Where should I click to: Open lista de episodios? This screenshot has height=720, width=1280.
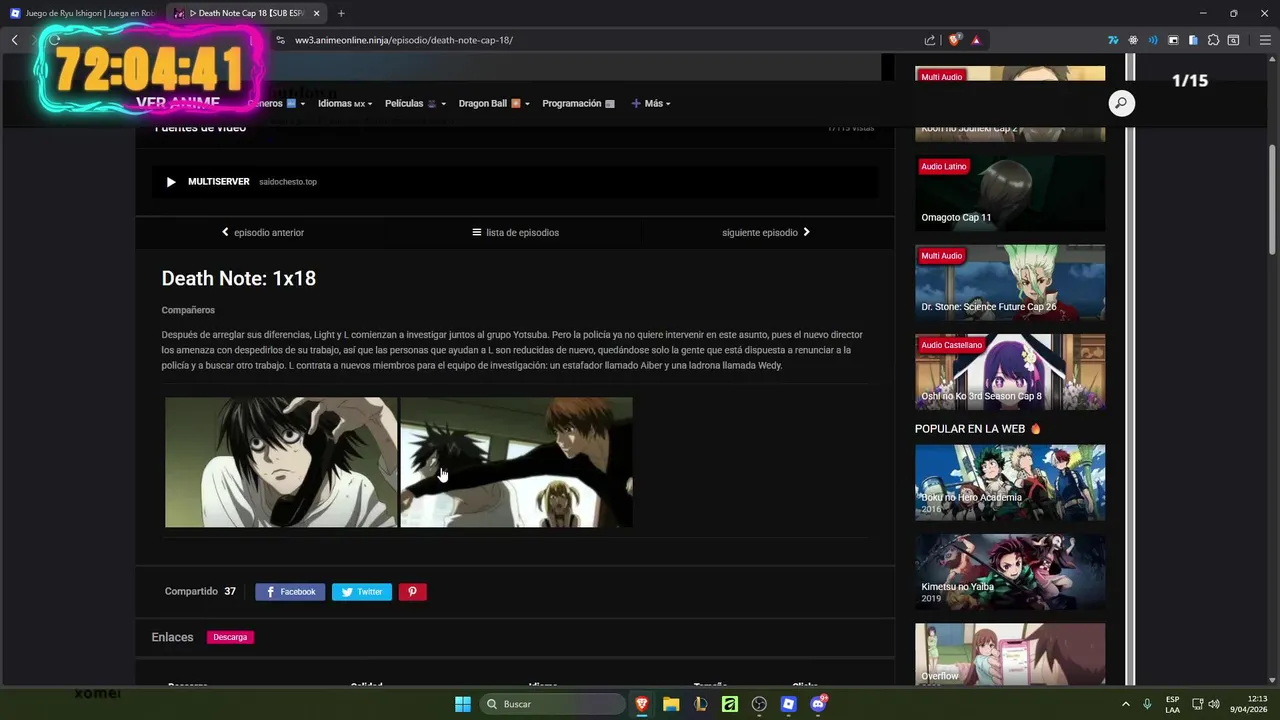pyautogui.click(x=515, y=233)
